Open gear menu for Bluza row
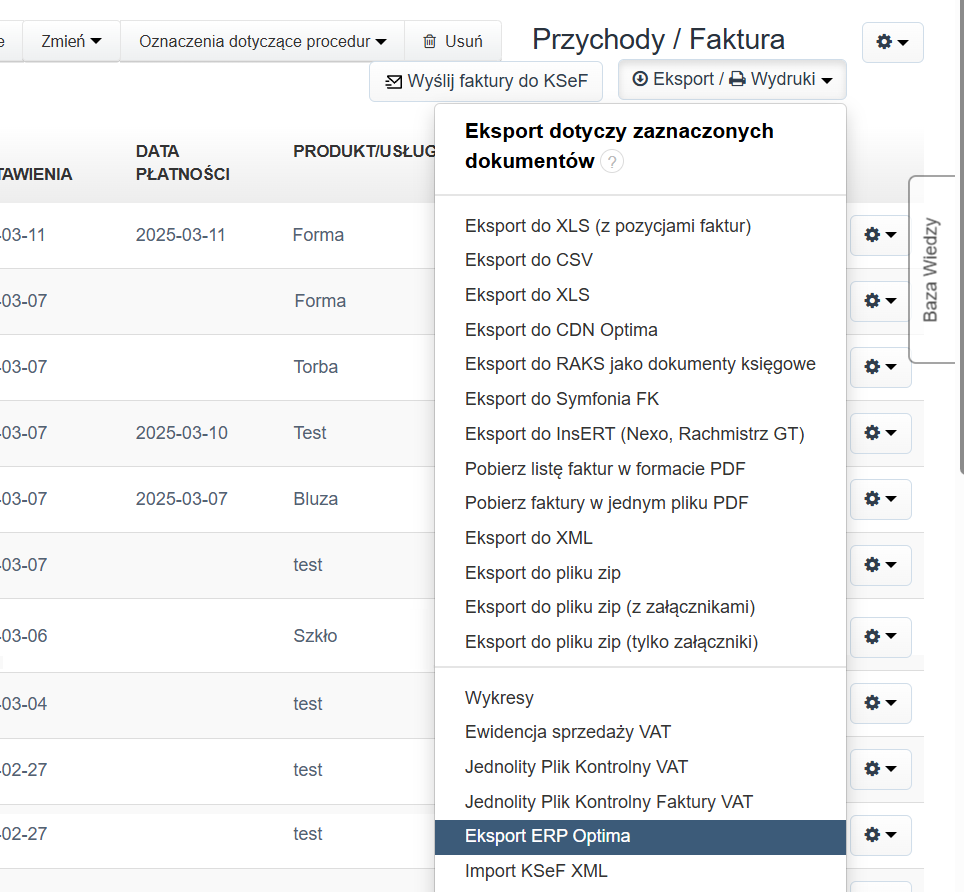 (880, 499)
